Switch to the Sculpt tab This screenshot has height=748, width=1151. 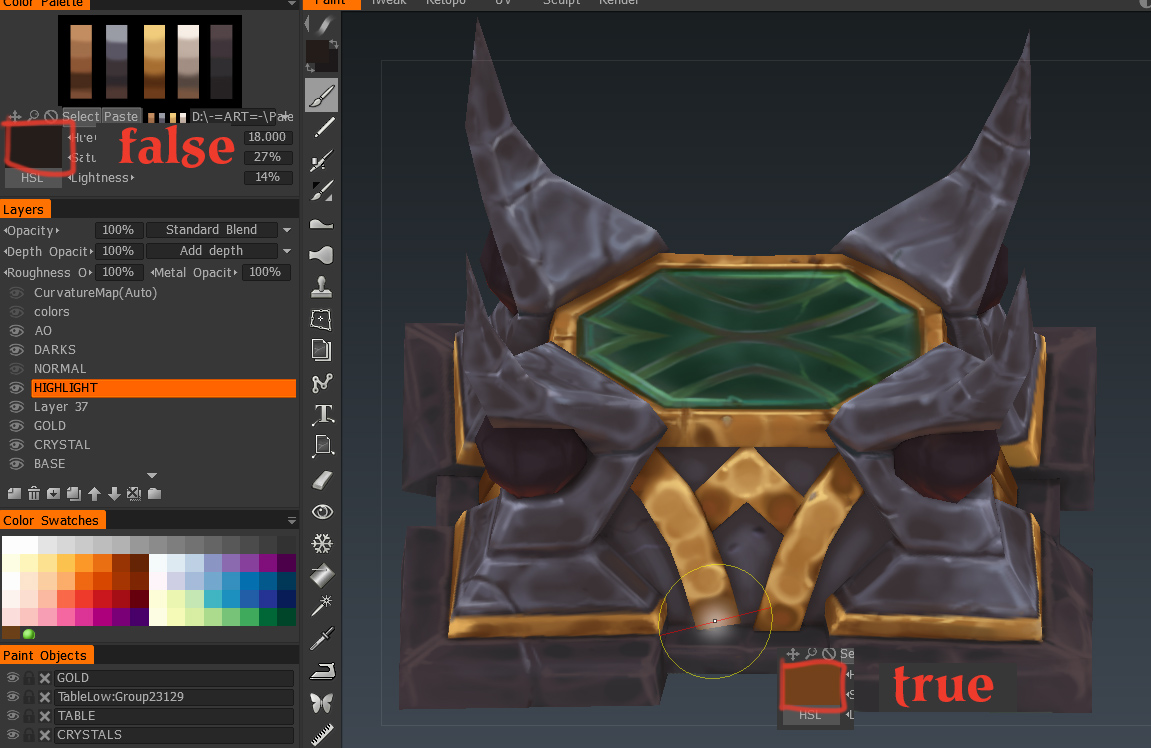(561, 3)
